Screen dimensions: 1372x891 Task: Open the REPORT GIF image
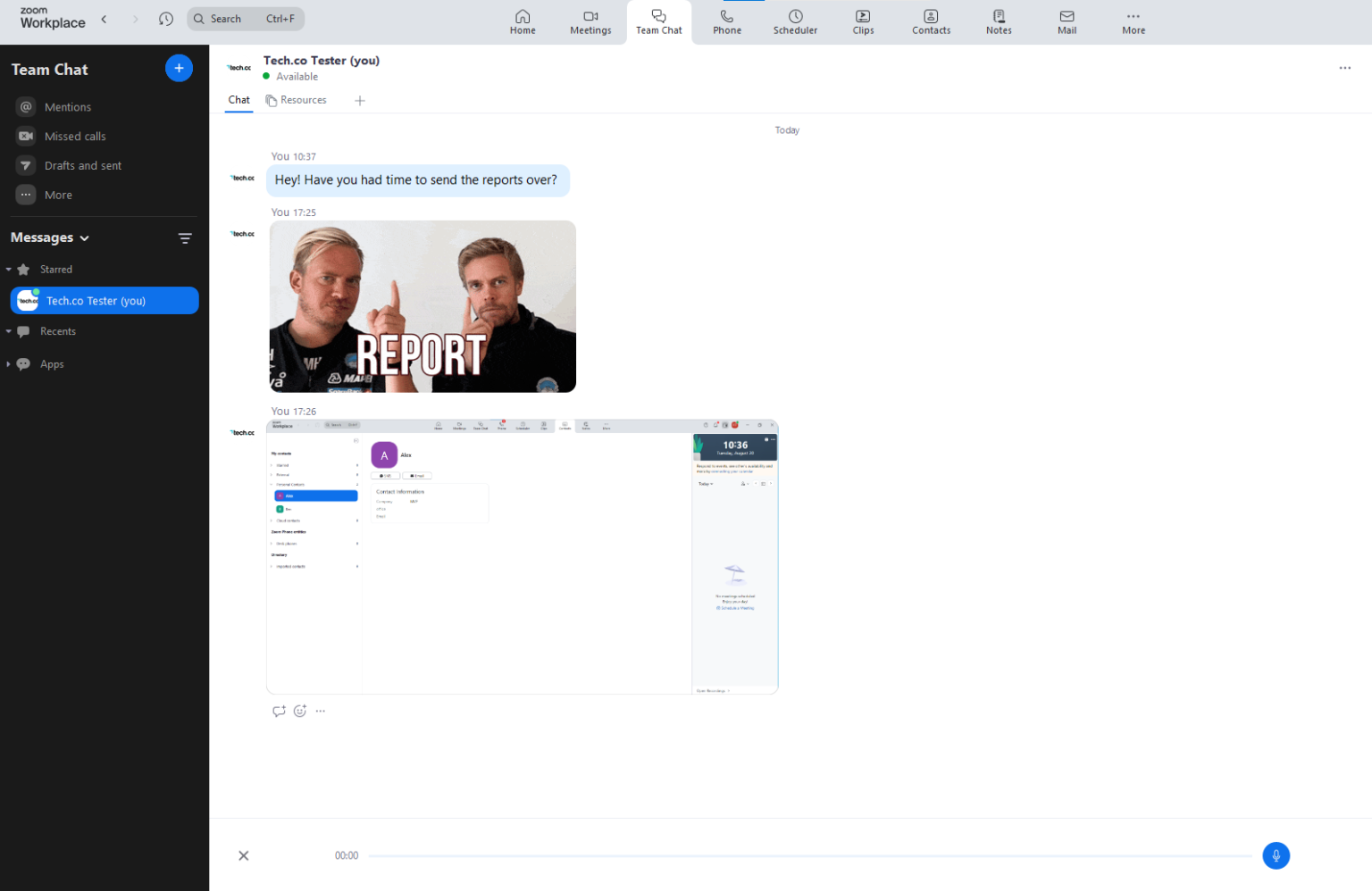pos(422,306)
